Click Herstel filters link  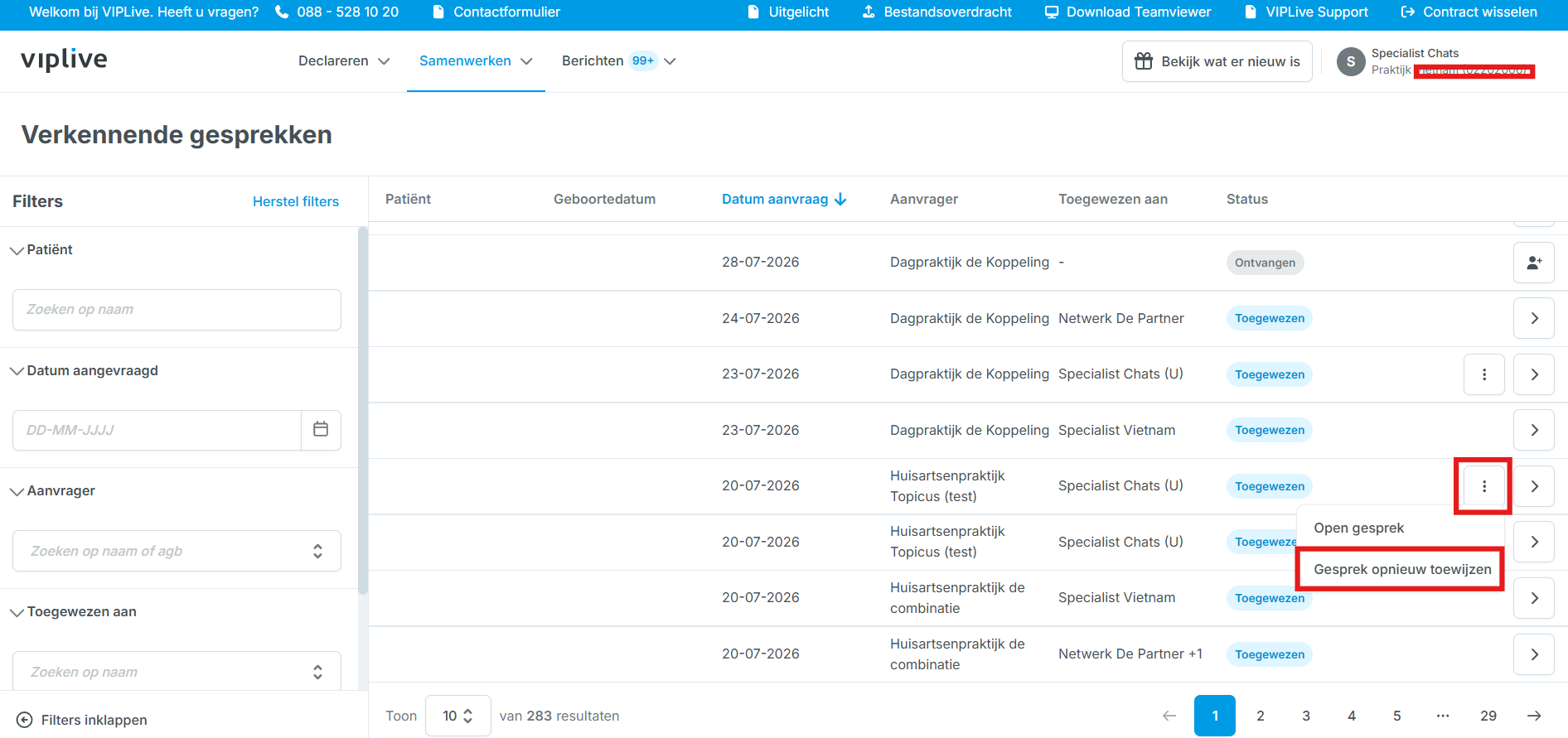coord(296,201)
